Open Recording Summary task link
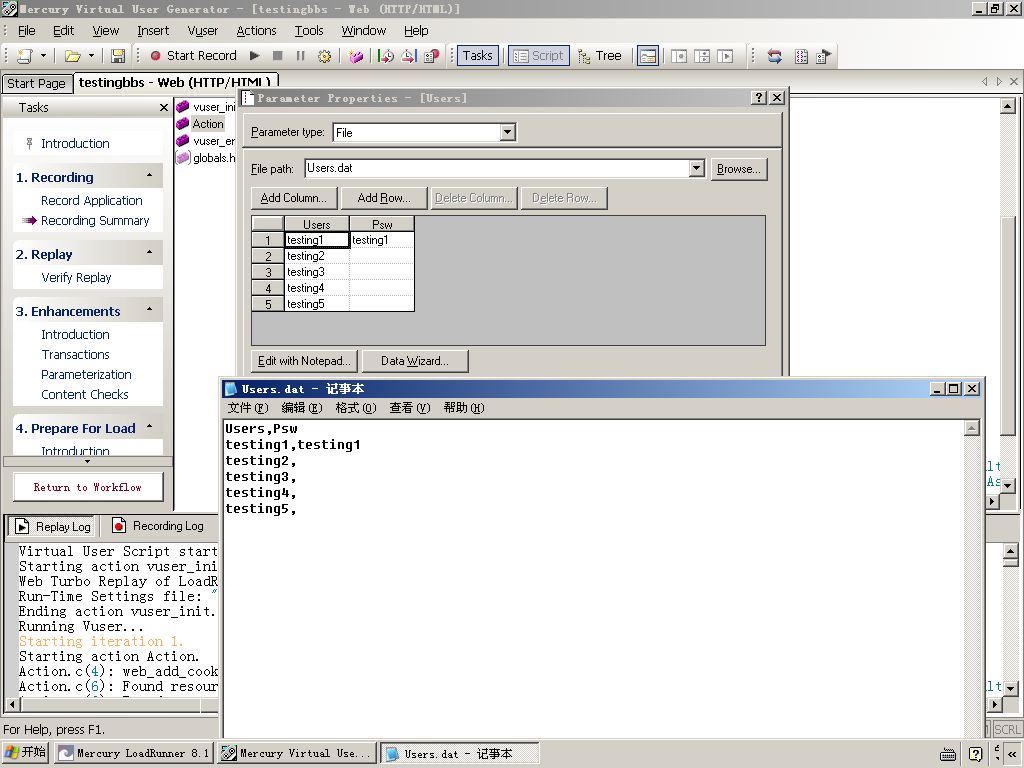 [95, 221]
